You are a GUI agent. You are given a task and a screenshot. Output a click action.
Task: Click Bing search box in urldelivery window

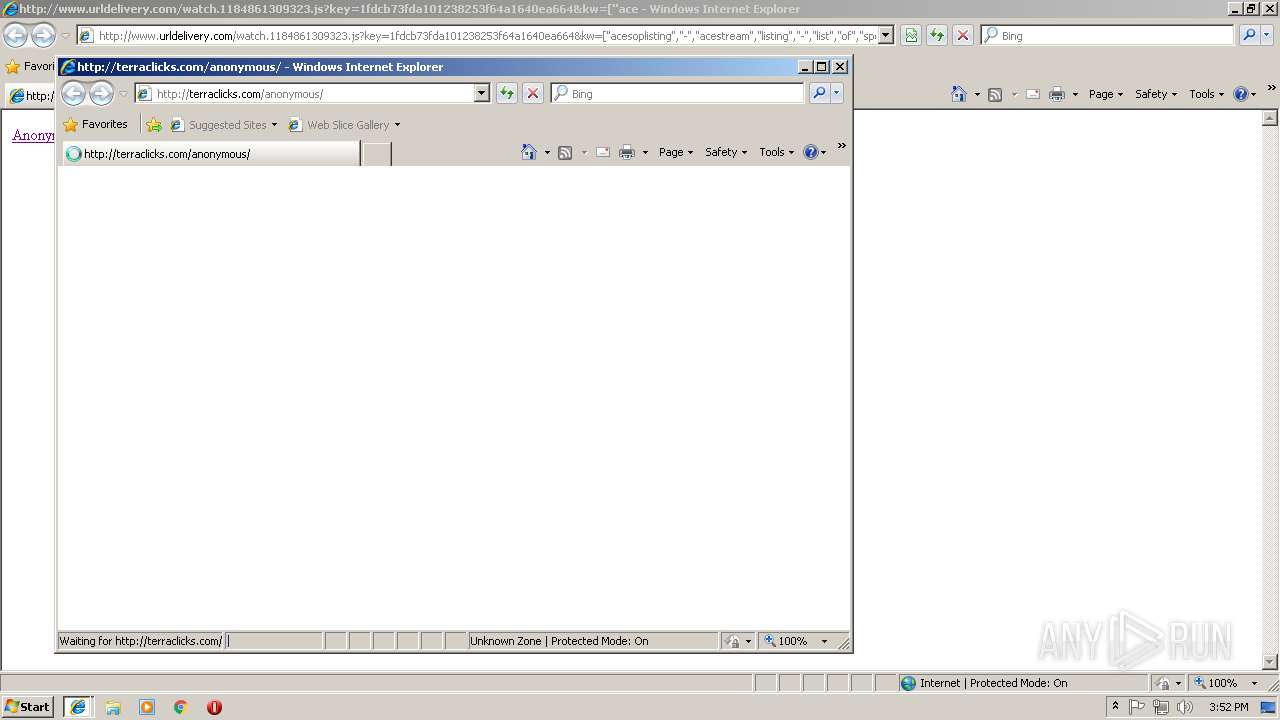1108,35
